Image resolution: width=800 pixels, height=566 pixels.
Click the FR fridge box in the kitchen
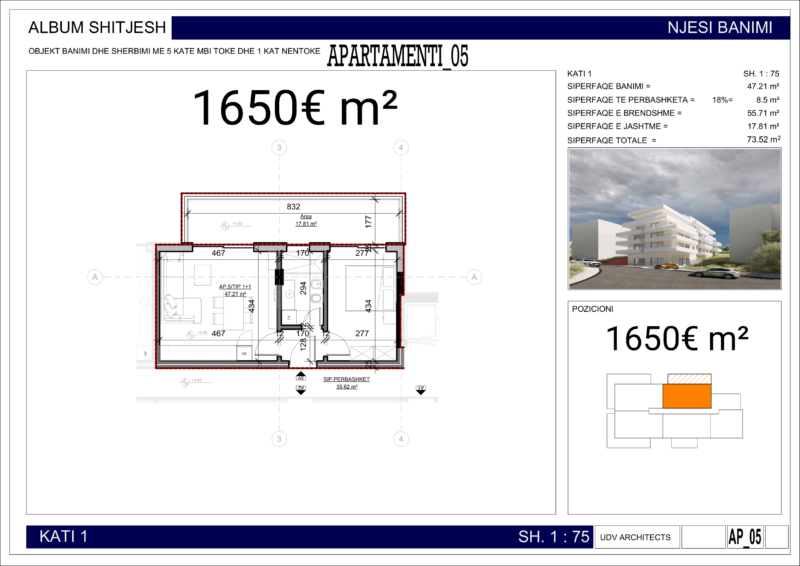pos(243,353)
